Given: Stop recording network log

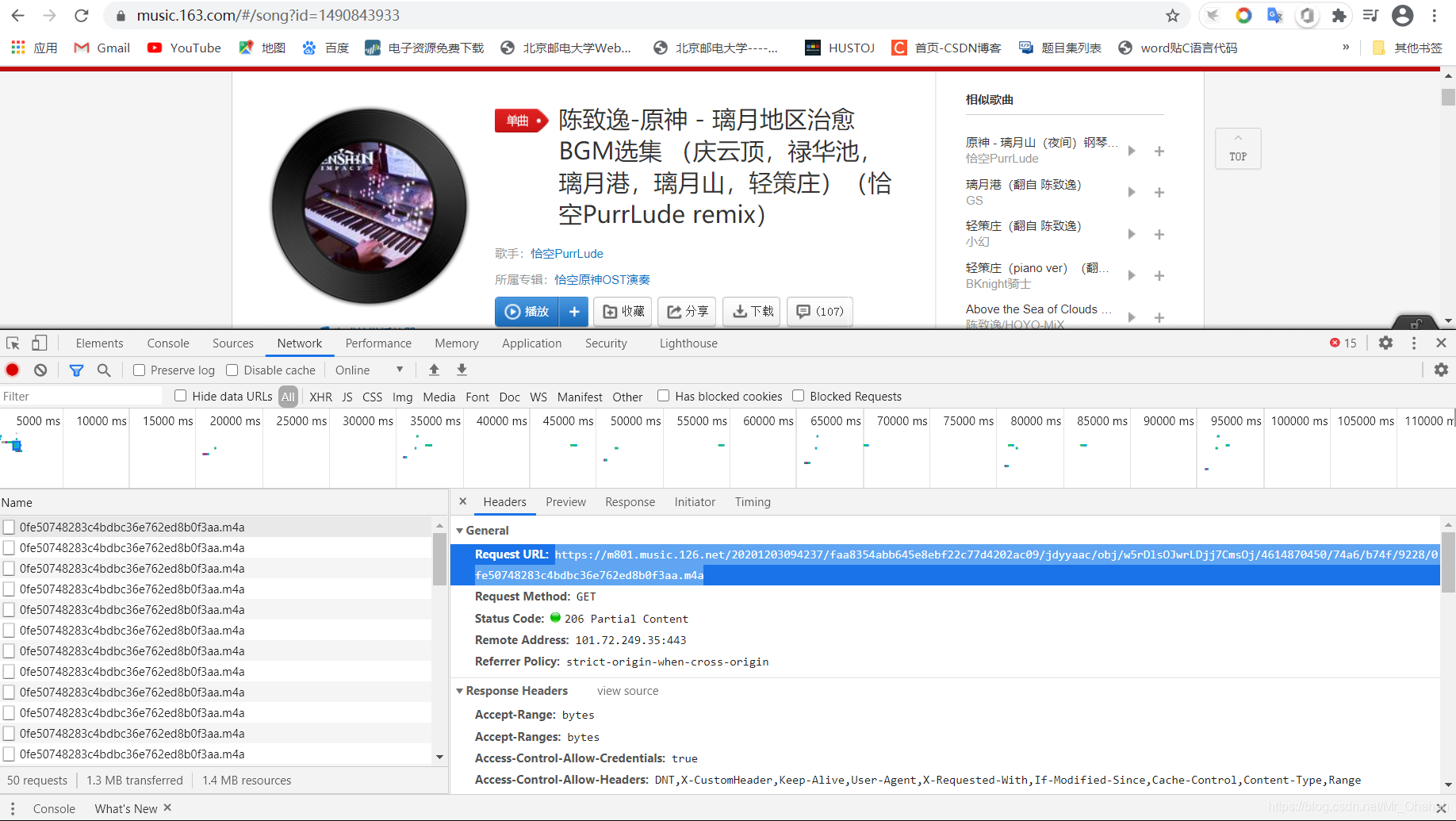Looking at the screenshot, I should [x=13, y=370].
